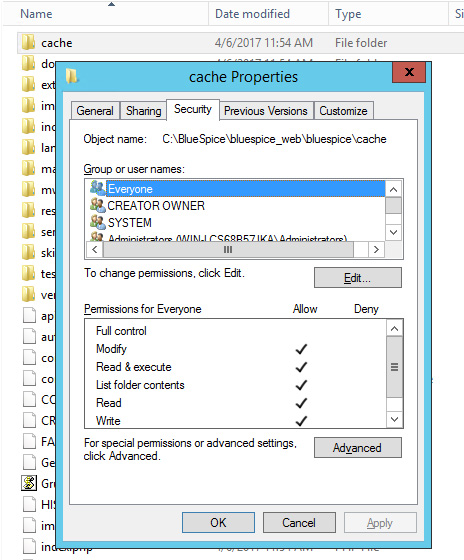Switch to the Sharing tab
The height and width of the screenshot is (560, 464).
click(144, 111)
